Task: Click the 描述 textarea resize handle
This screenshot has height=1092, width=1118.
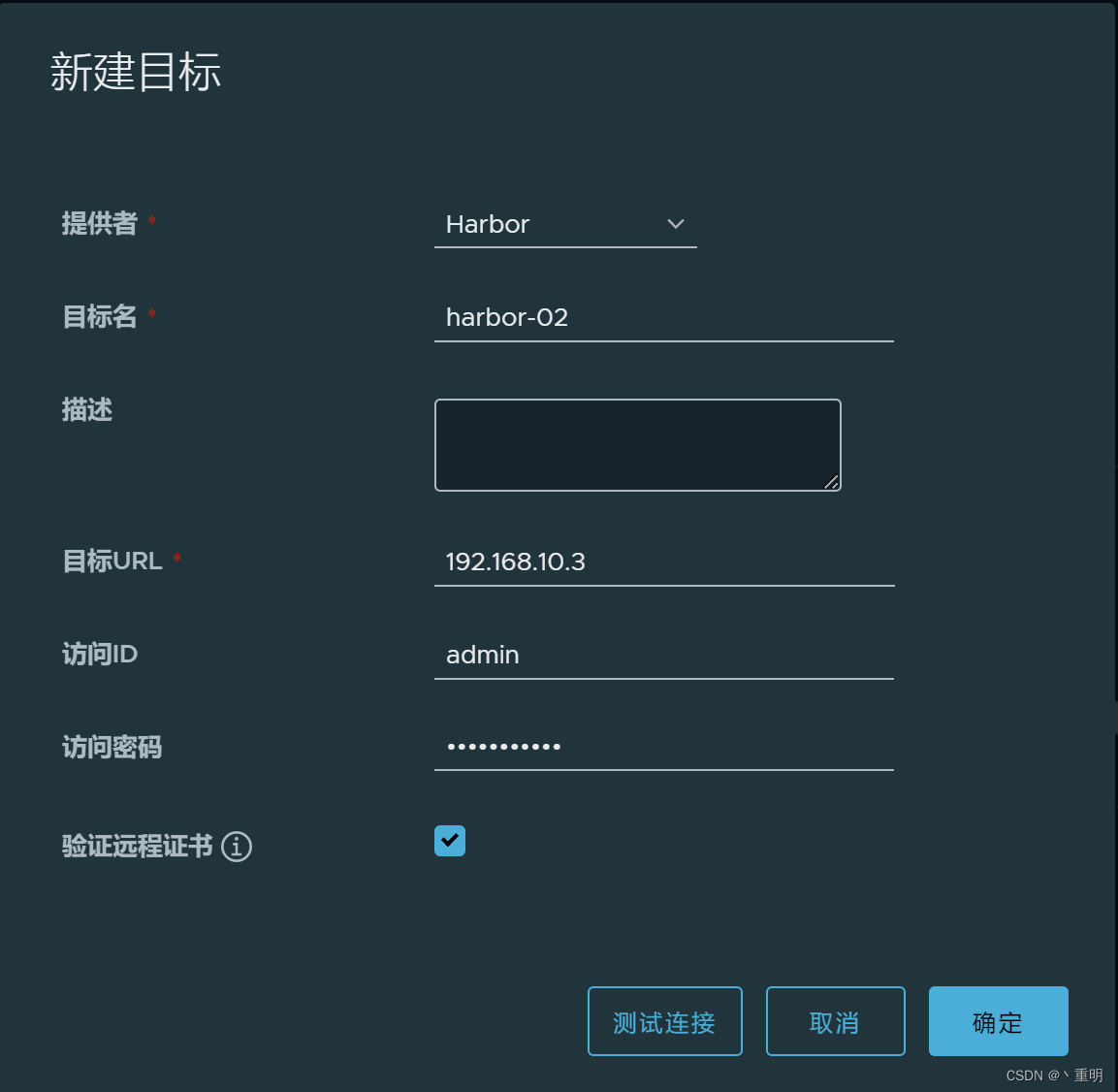Action: click(831, 482)
